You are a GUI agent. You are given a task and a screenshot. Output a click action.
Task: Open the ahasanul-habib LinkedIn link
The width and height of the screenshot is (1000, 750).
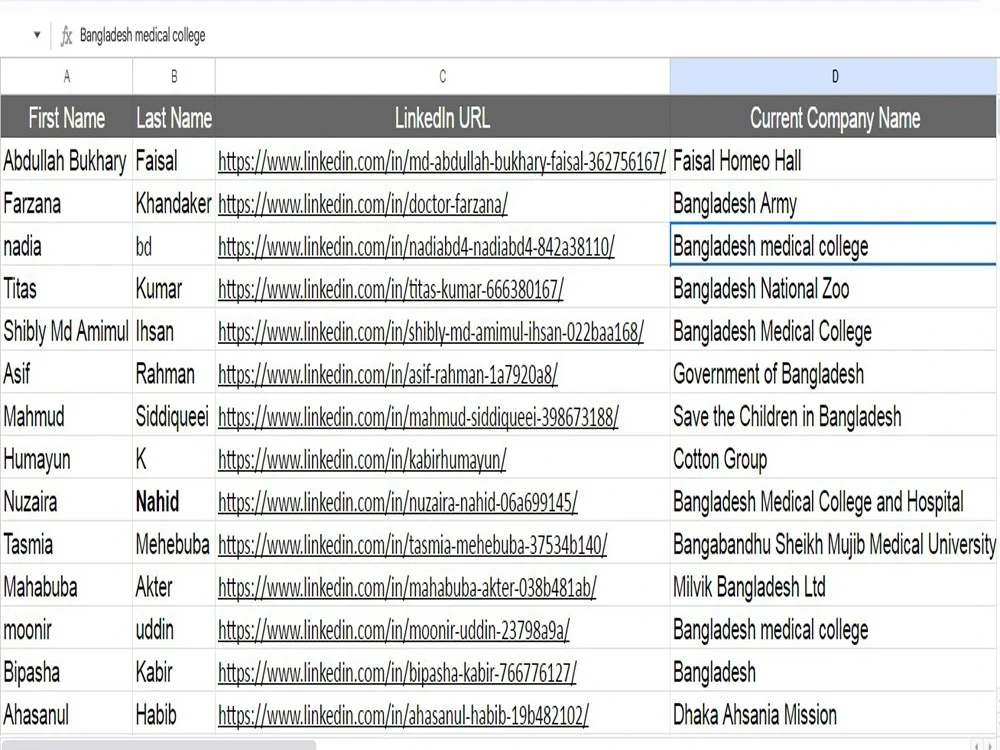404,716
